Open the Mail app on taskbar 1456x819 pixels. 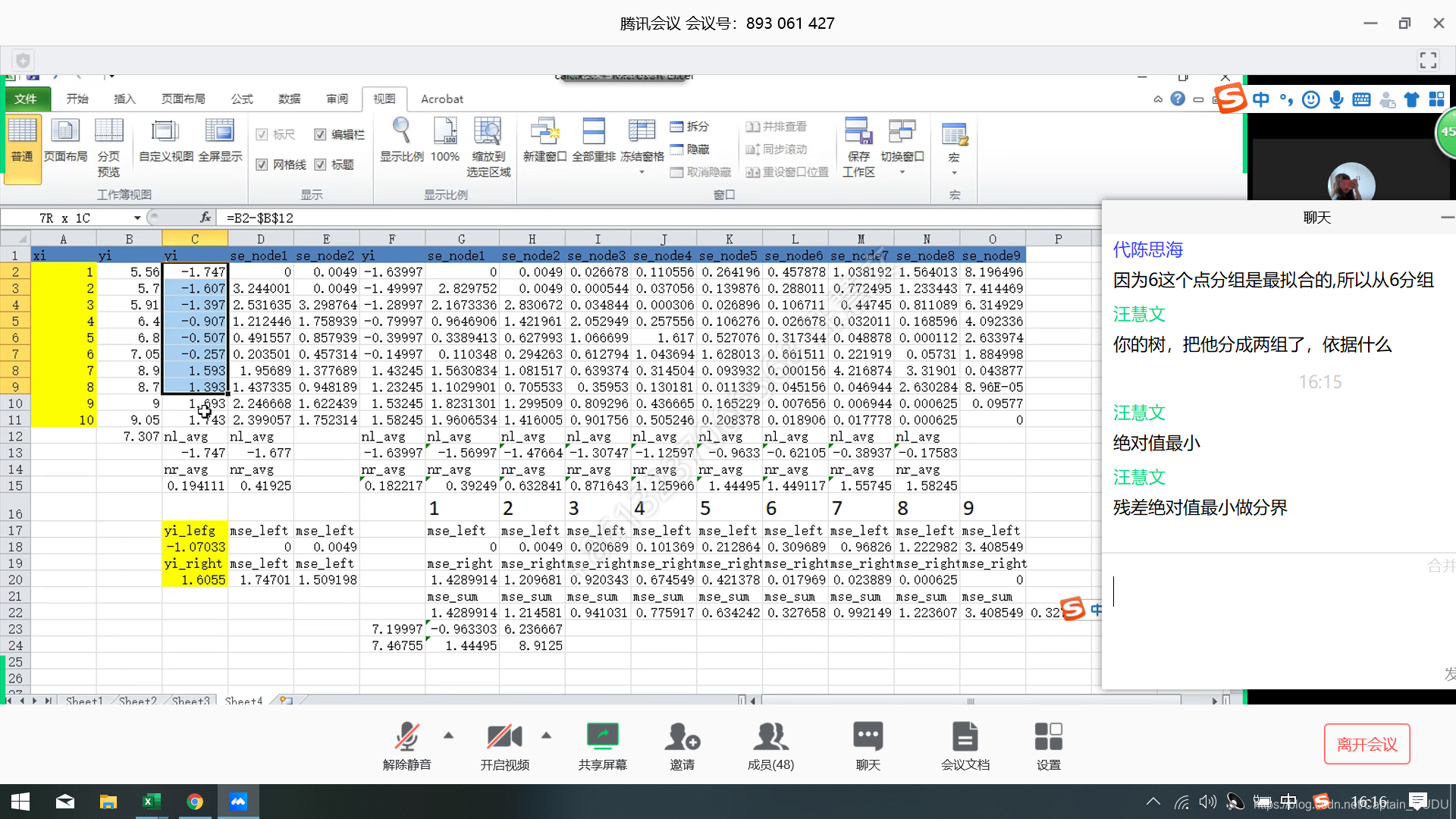65,802
